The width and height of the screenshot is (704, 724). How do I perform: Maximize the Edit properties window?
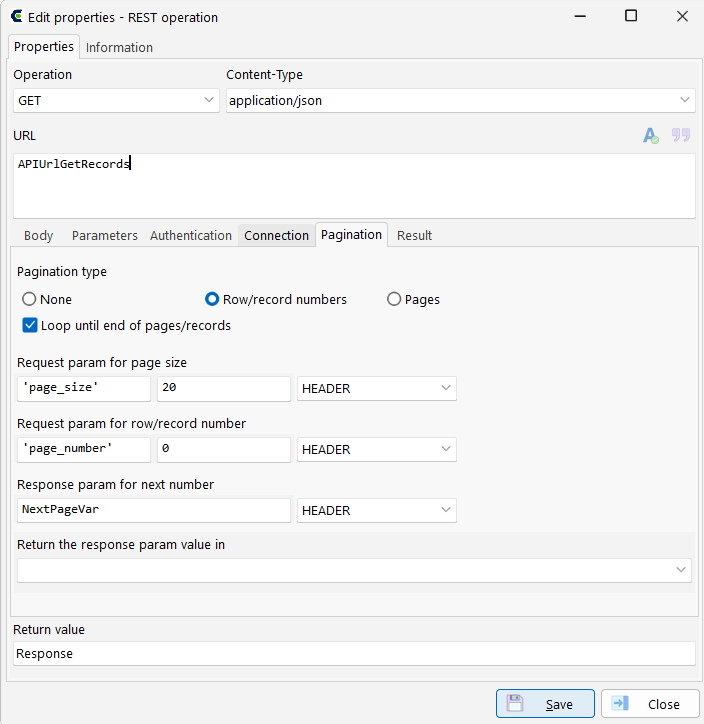pyautogui.click(x=631, y=16)
